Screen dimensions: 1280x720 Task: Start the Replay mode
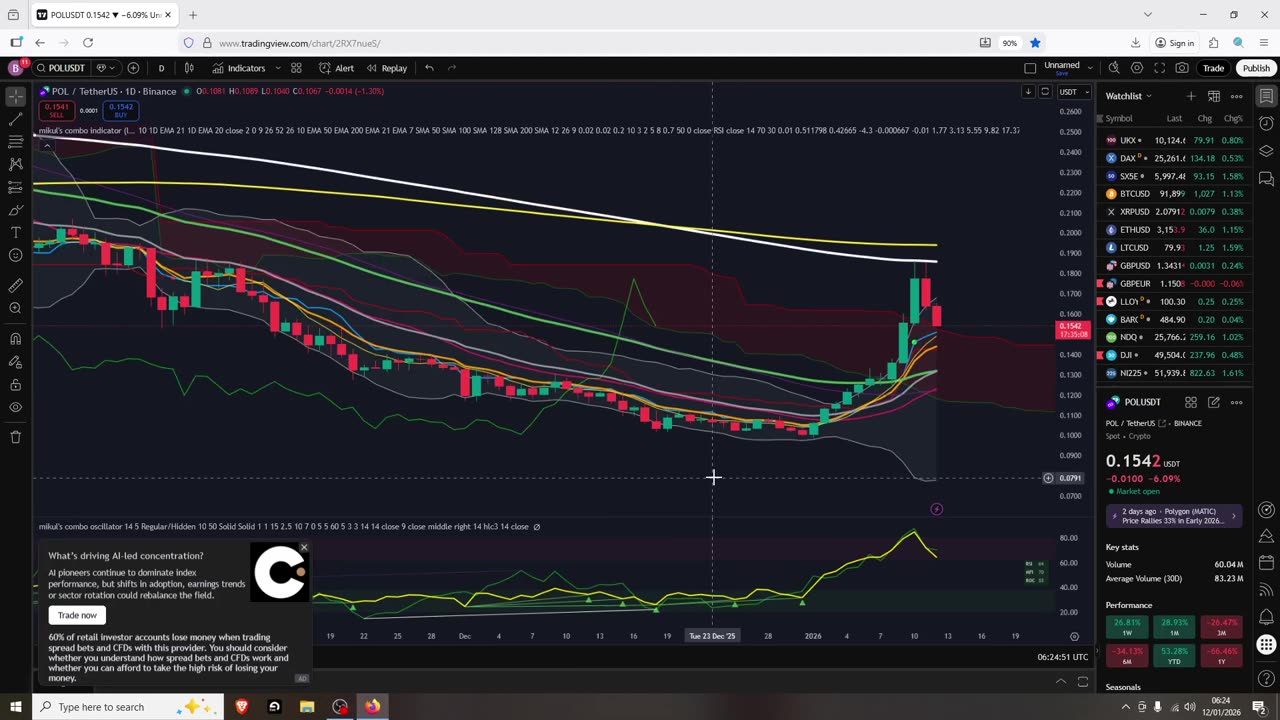coord(386,68)
